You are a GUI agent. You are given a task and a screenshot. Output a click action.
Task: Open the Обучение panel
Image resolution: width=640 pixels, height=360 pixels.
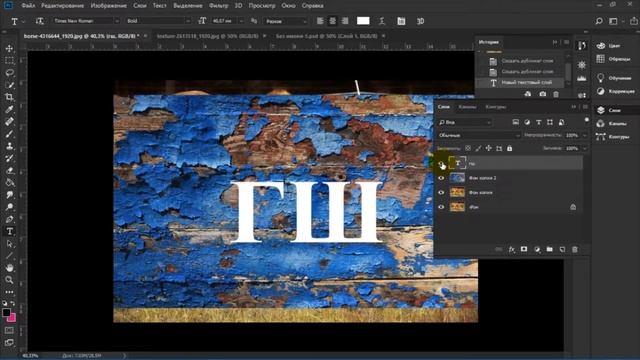[614, 78]
